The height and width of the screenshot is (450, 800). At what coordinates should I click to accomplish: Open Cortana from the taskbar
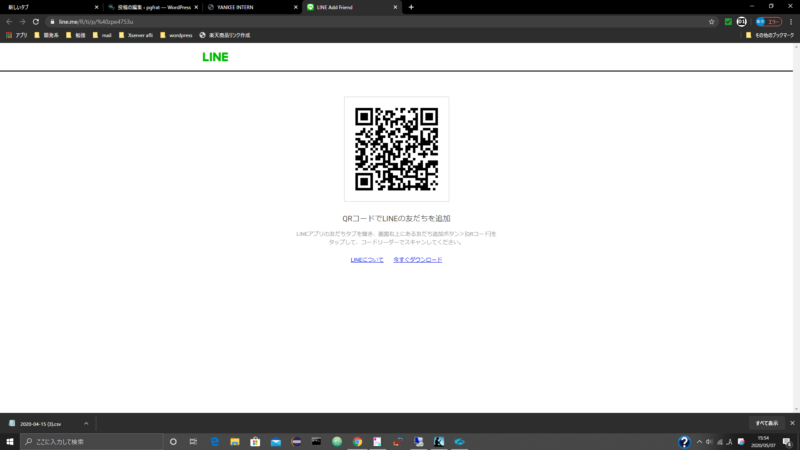click(x=173, y=441)
